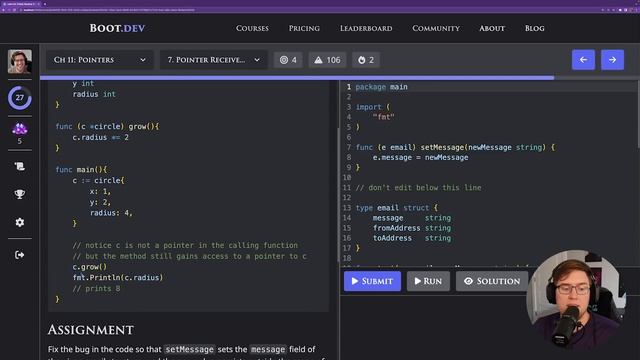Screen dimensions: 640x360
Task: Run the code
Action: (x=428, y=281)
